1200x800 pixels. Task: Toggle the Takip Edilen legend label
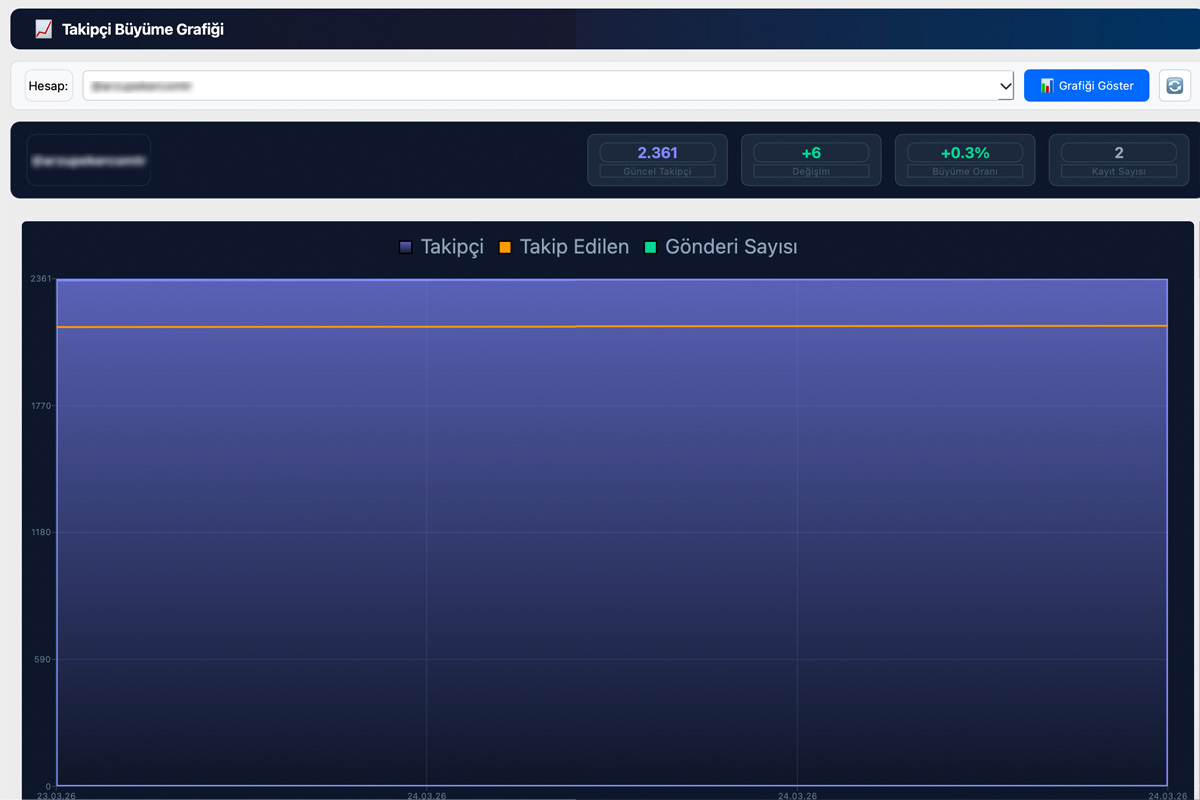[574, 247]
